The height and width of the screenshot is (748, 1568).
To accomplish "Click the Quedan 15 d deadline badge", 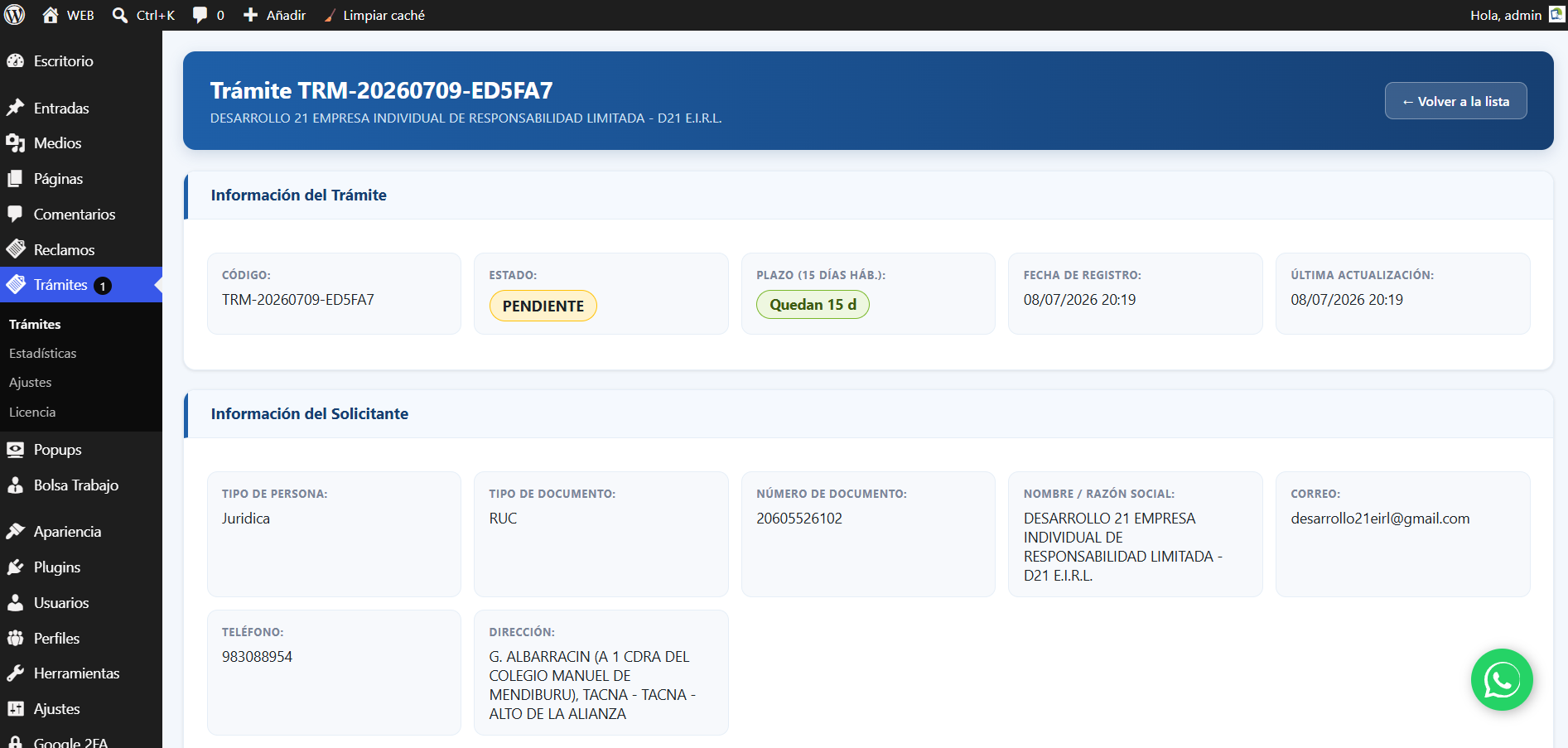I will pyautogui.click(x=813, y=304).
